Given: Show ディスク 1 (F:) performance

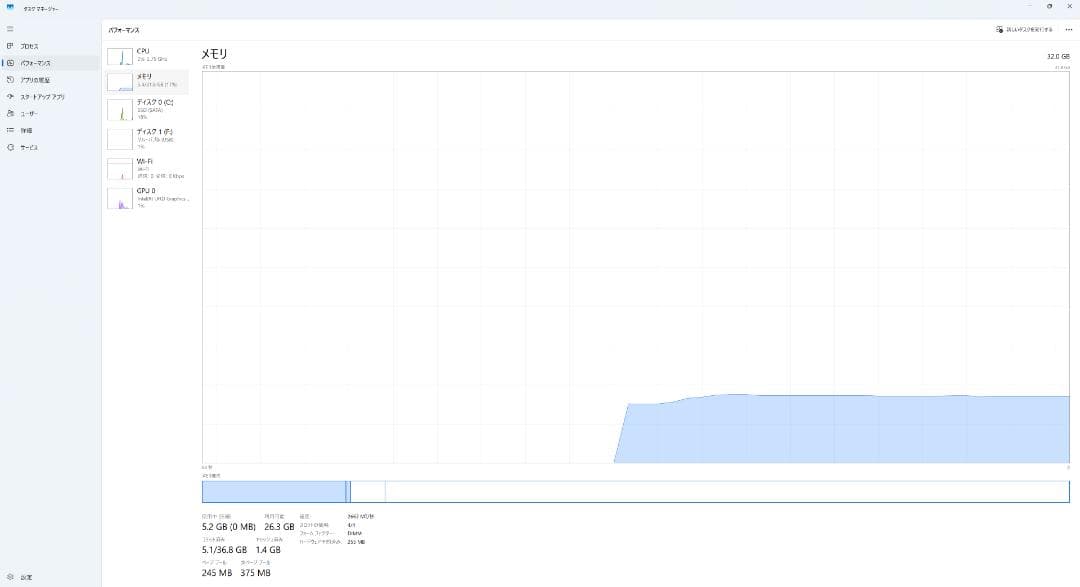Looking at the screenshot, I should (x=147, y=138).
